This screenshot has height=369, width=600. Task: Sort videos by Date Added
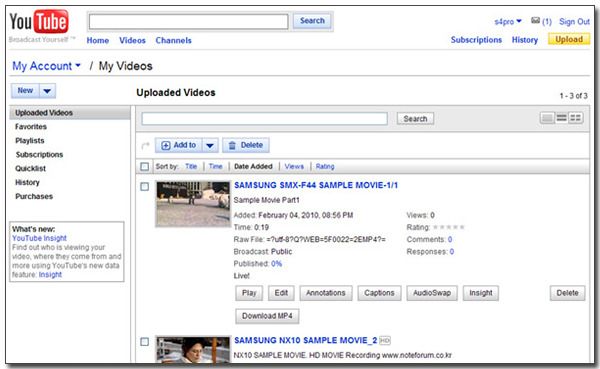point(253,167)
